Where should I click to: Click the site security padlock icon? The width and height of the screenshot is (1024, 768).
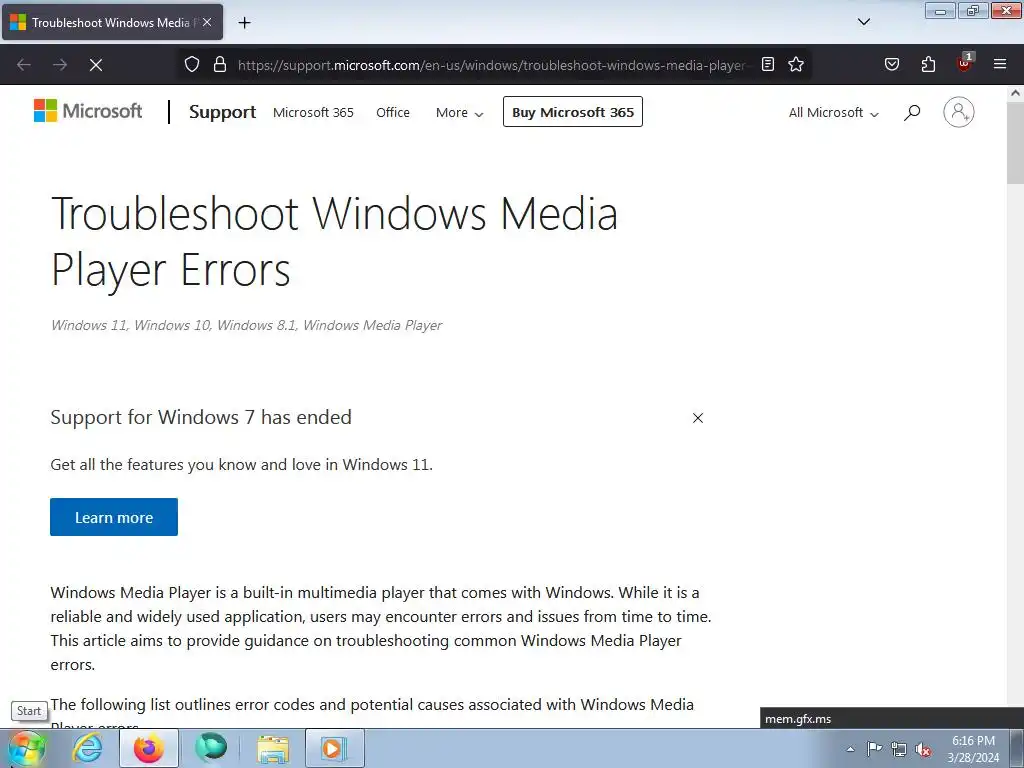[x=220, y=65]
